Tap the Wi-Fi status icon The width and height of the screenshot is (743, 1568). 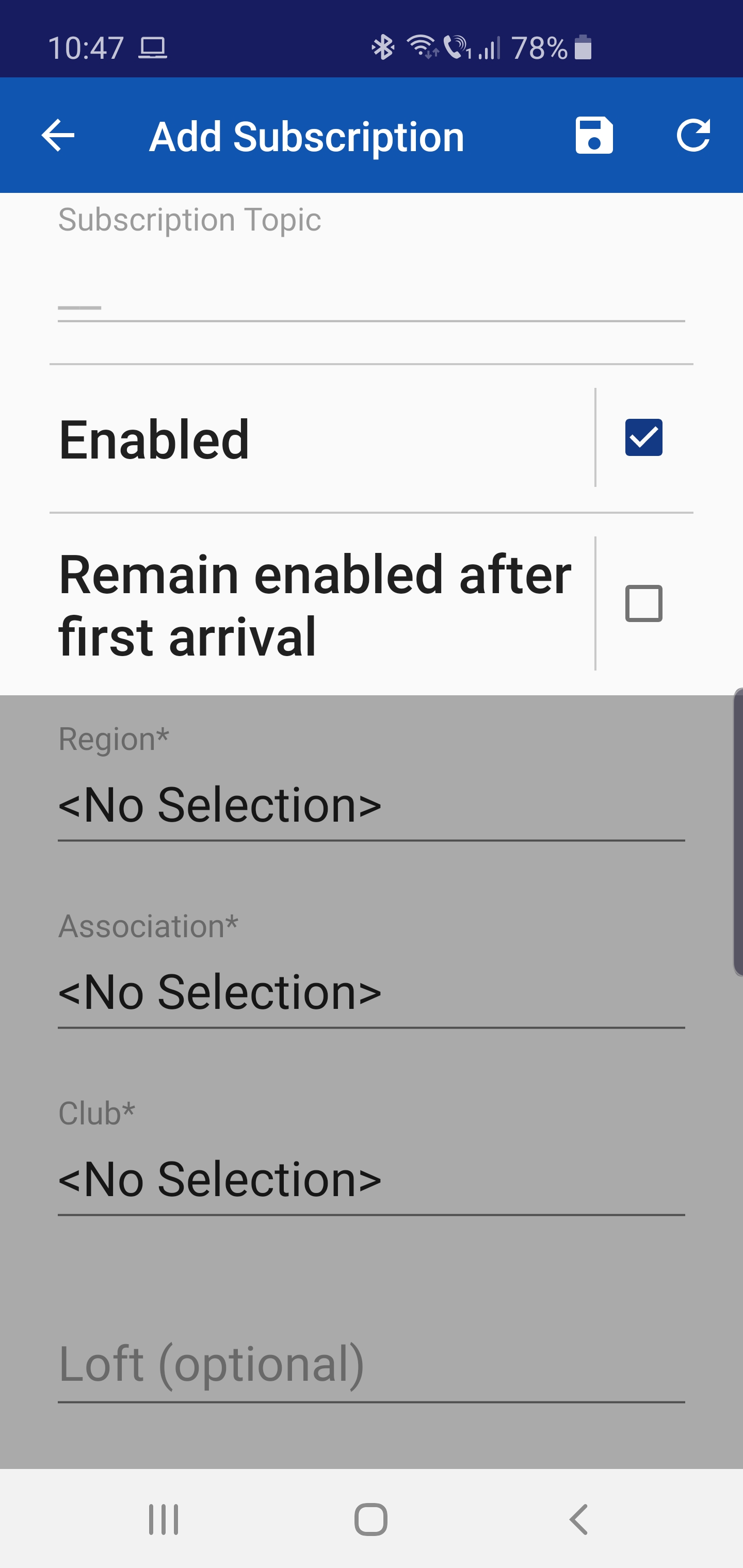coord(422,47)
